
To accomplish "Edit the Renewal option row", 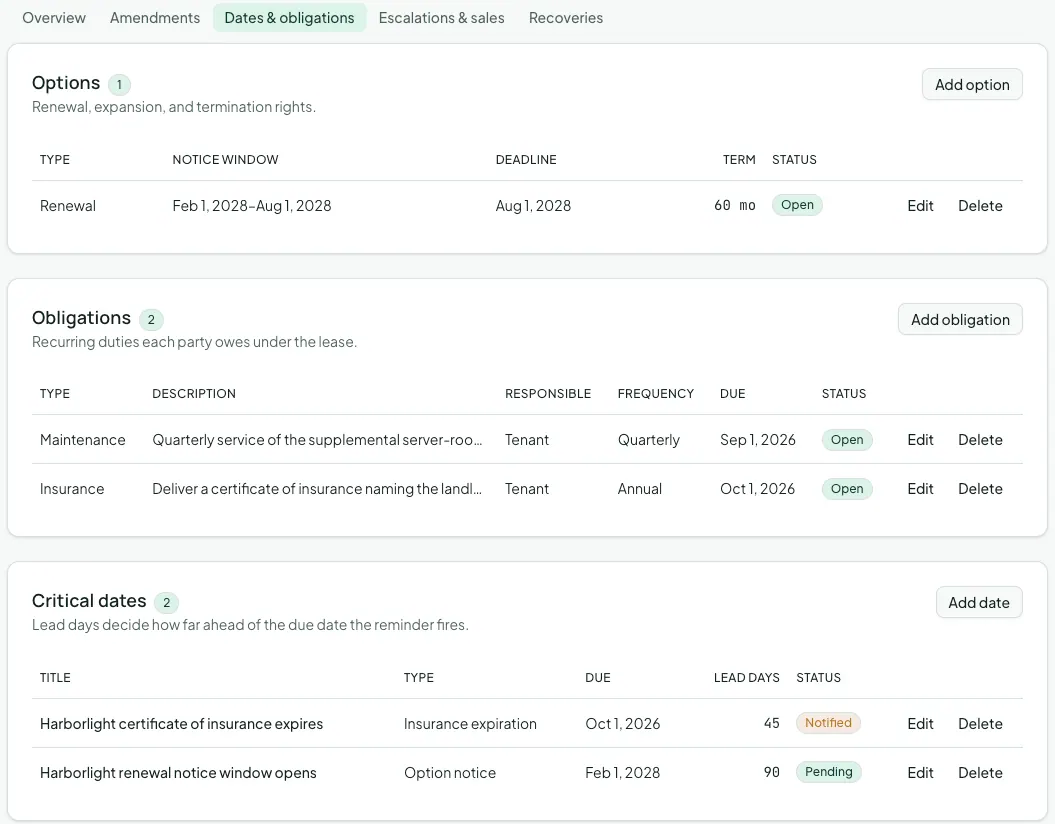I will click(920, 206).
